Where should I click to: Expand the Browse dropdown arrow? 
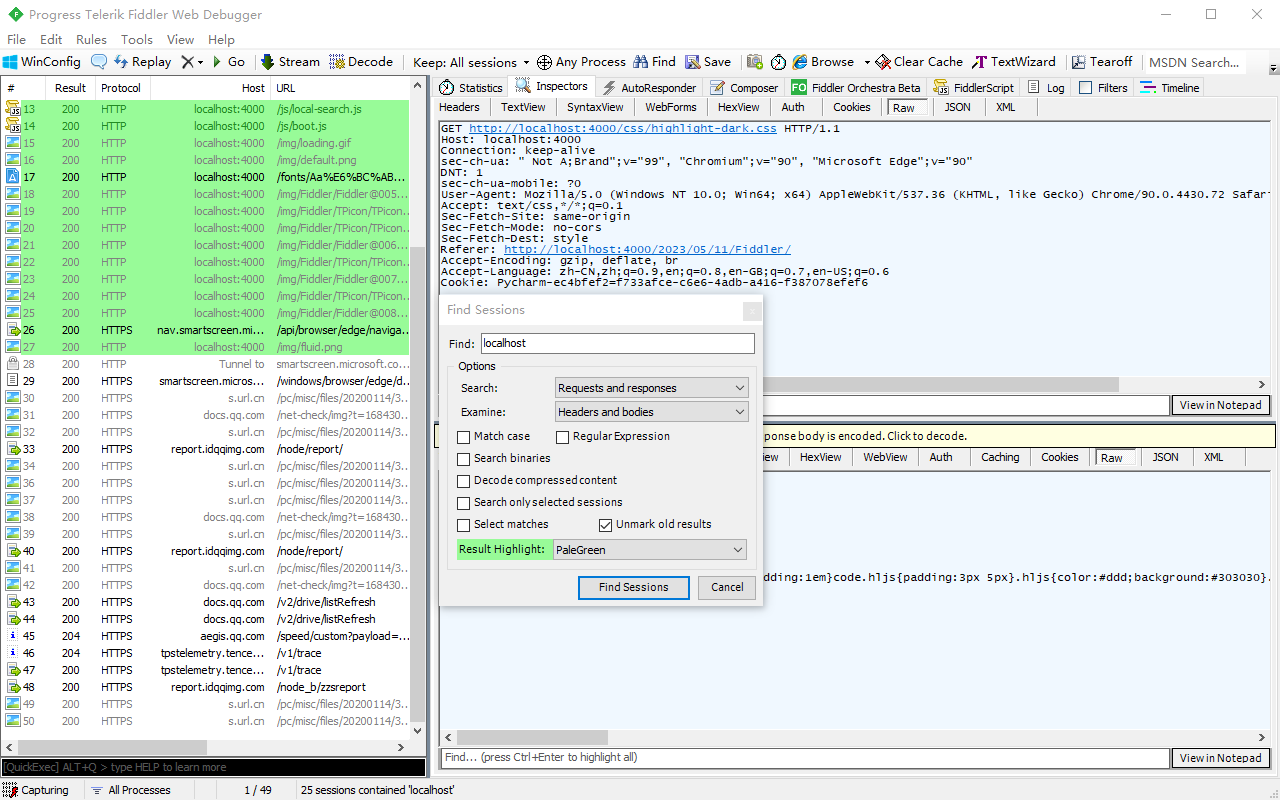point(867,62)
